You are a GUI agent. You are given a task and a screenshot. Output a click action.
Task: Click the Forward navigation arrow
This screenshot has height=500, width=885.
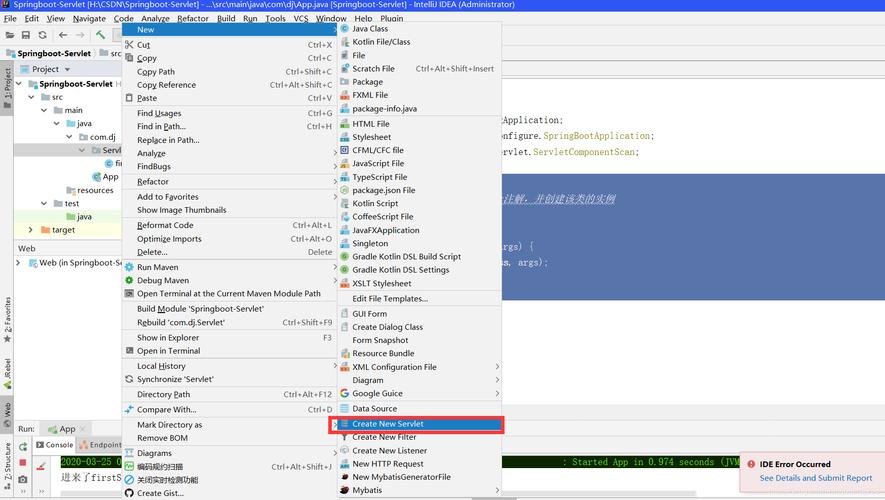click(x=80, y=35)
